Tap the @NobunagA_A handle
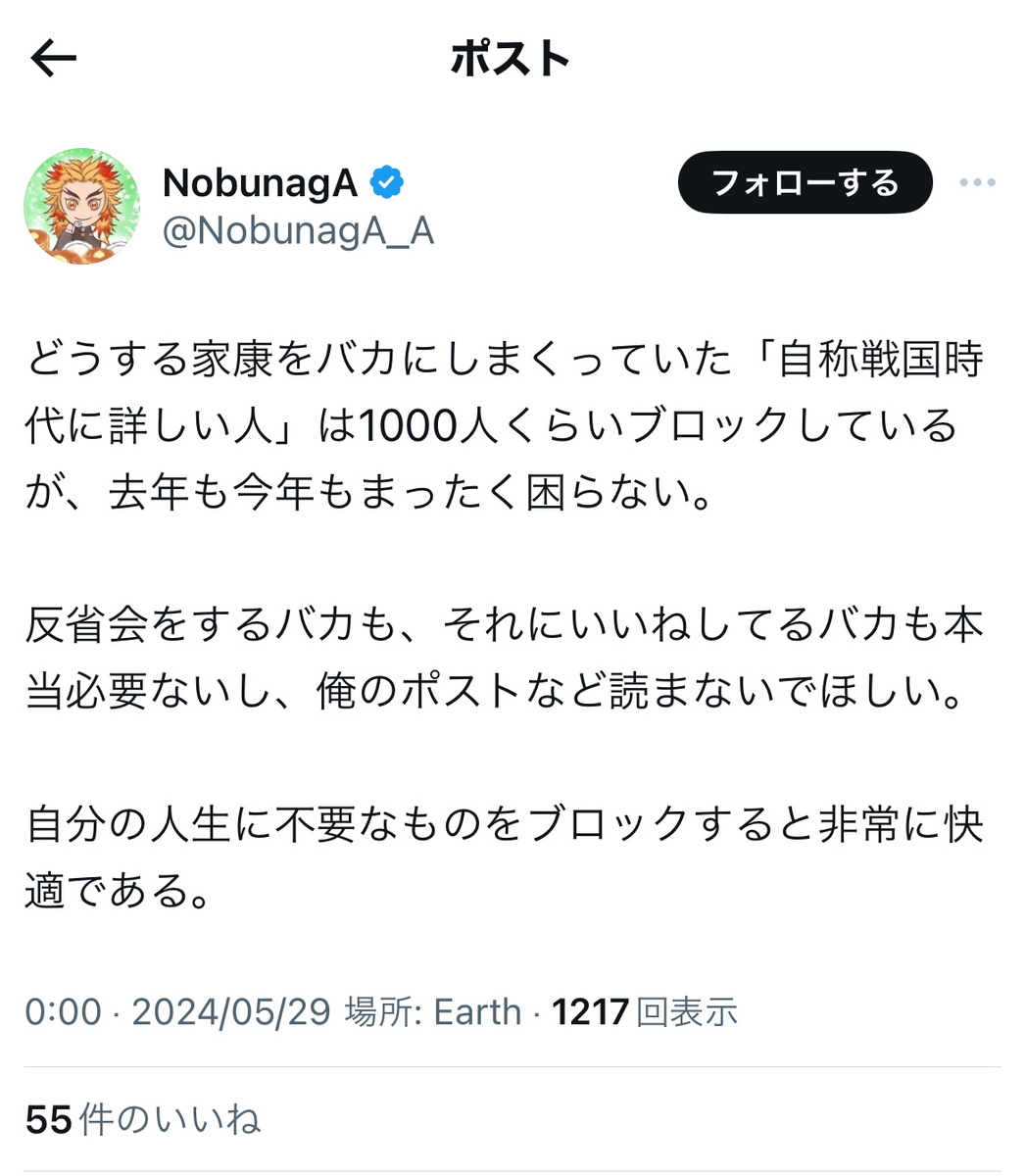 pos(298,232)
